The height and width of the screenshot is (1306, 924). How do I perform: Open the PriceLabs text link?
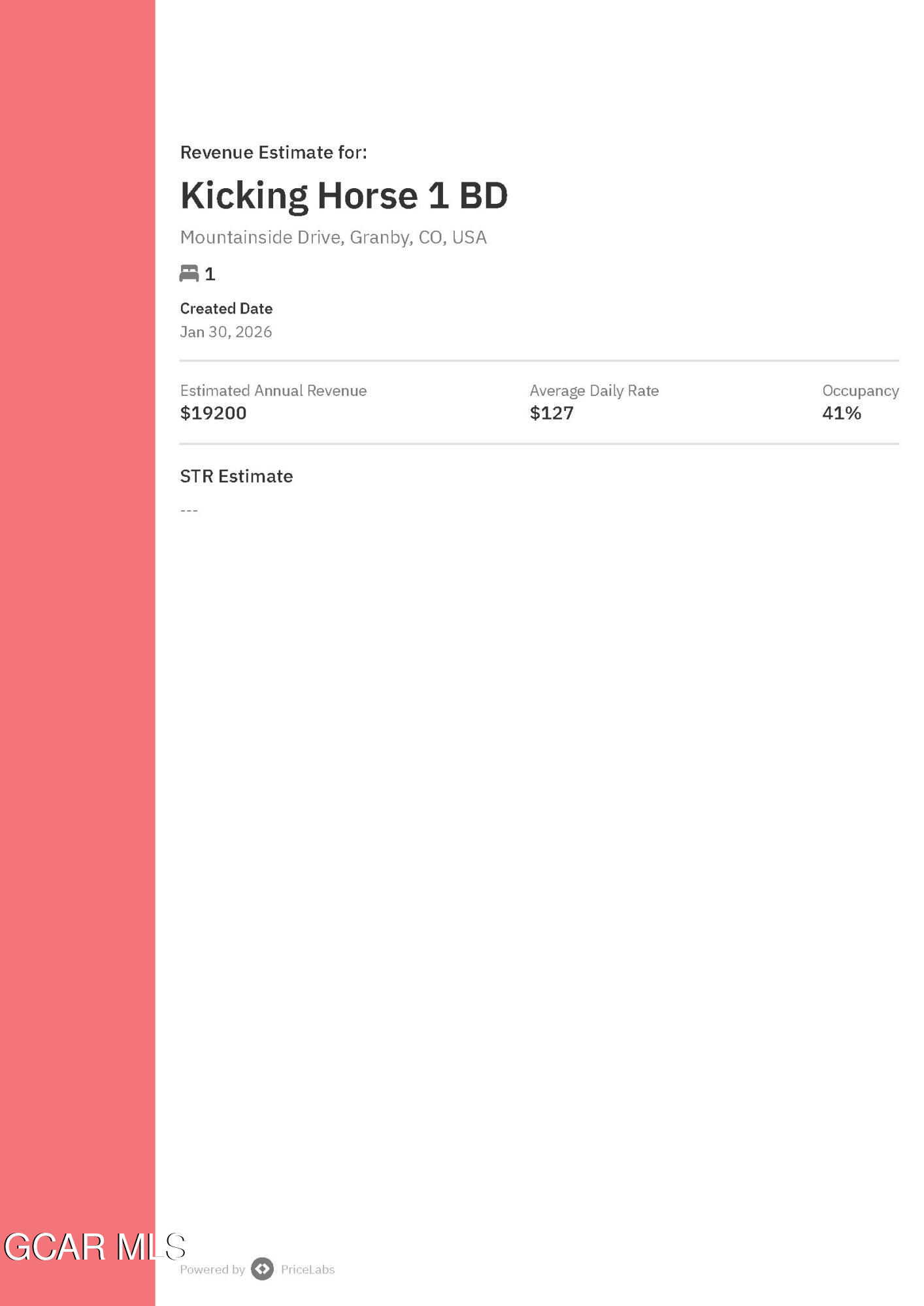coord(307,1269)
